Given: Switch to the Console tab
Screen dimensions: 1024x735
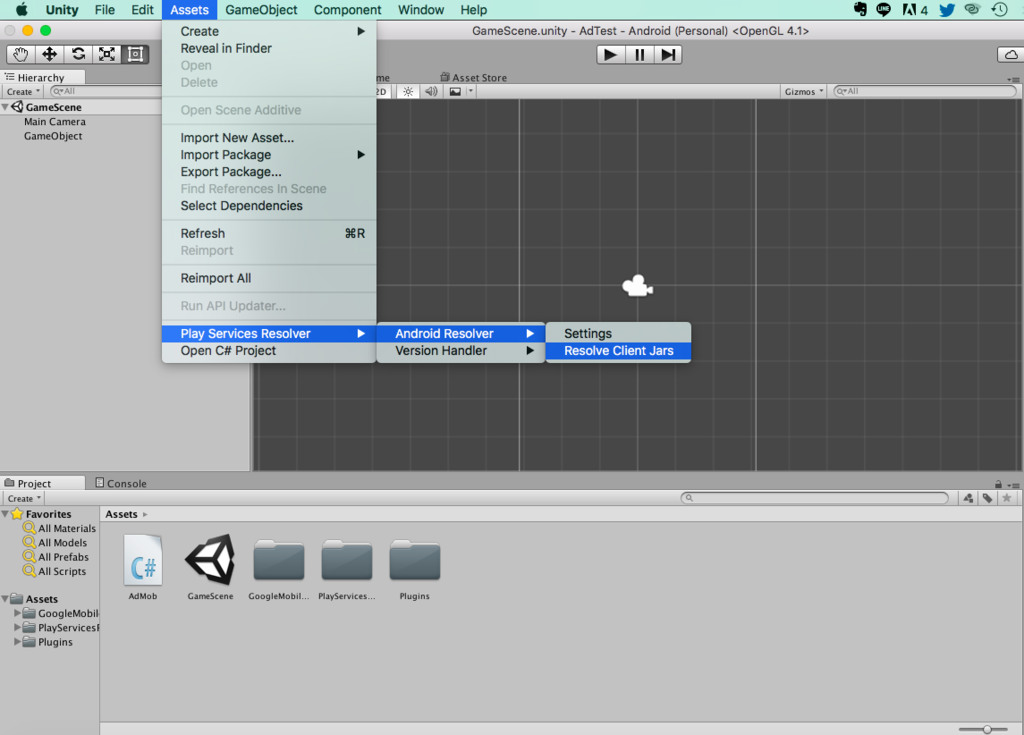Looking at the screenshot, I should pos(121,483).
